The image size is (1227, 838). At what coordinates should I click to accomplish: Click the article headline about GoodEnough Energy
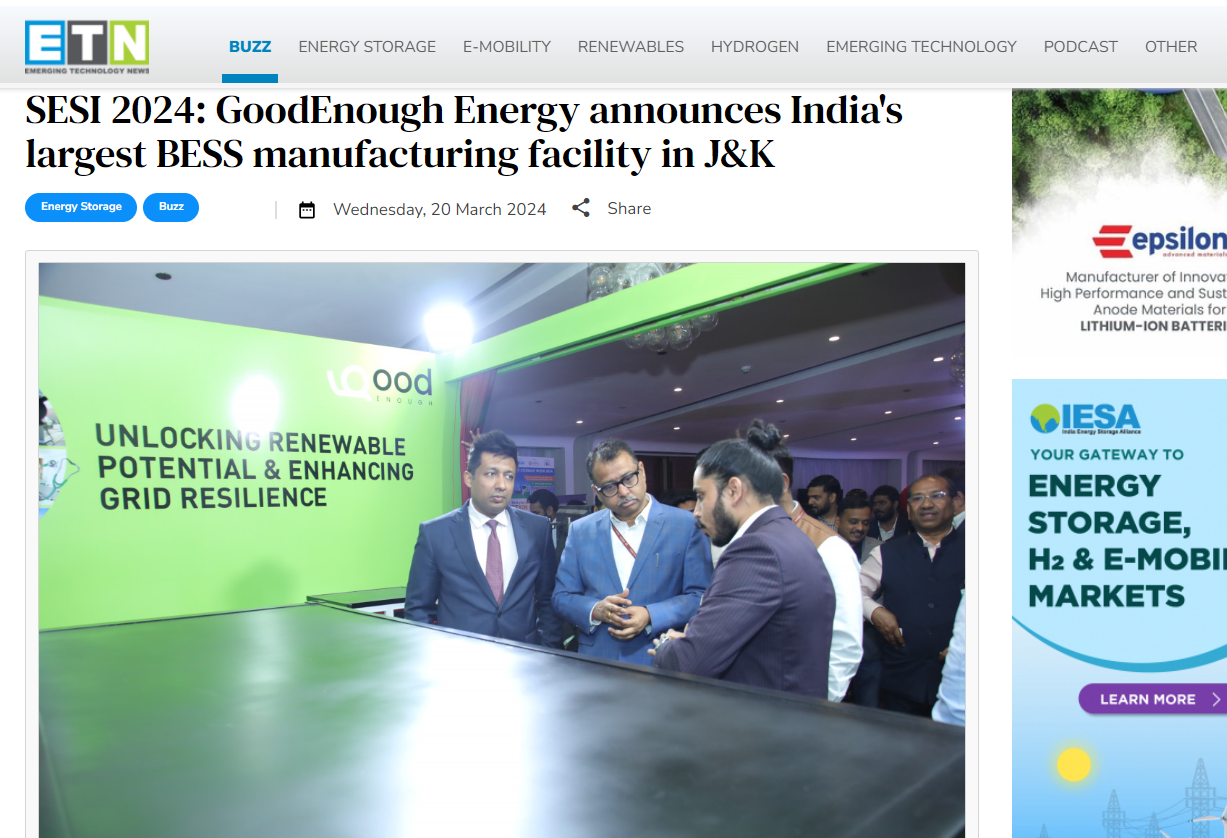(x=464, y=132)
